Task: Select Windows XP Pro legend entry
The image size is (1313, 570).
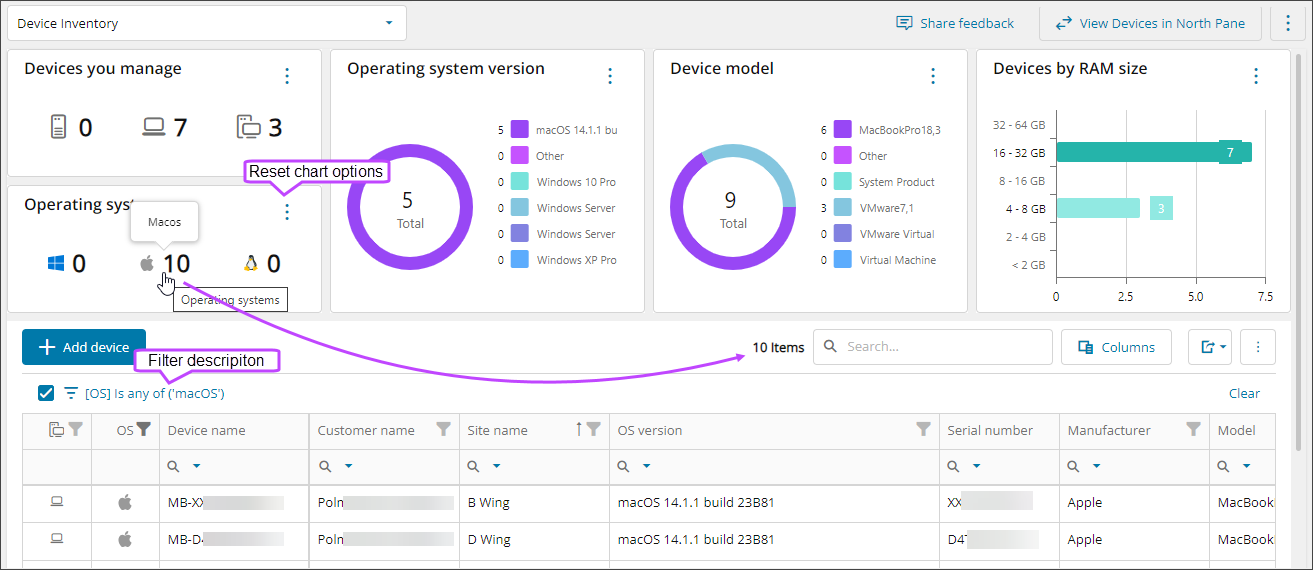Action: [556, 260]
